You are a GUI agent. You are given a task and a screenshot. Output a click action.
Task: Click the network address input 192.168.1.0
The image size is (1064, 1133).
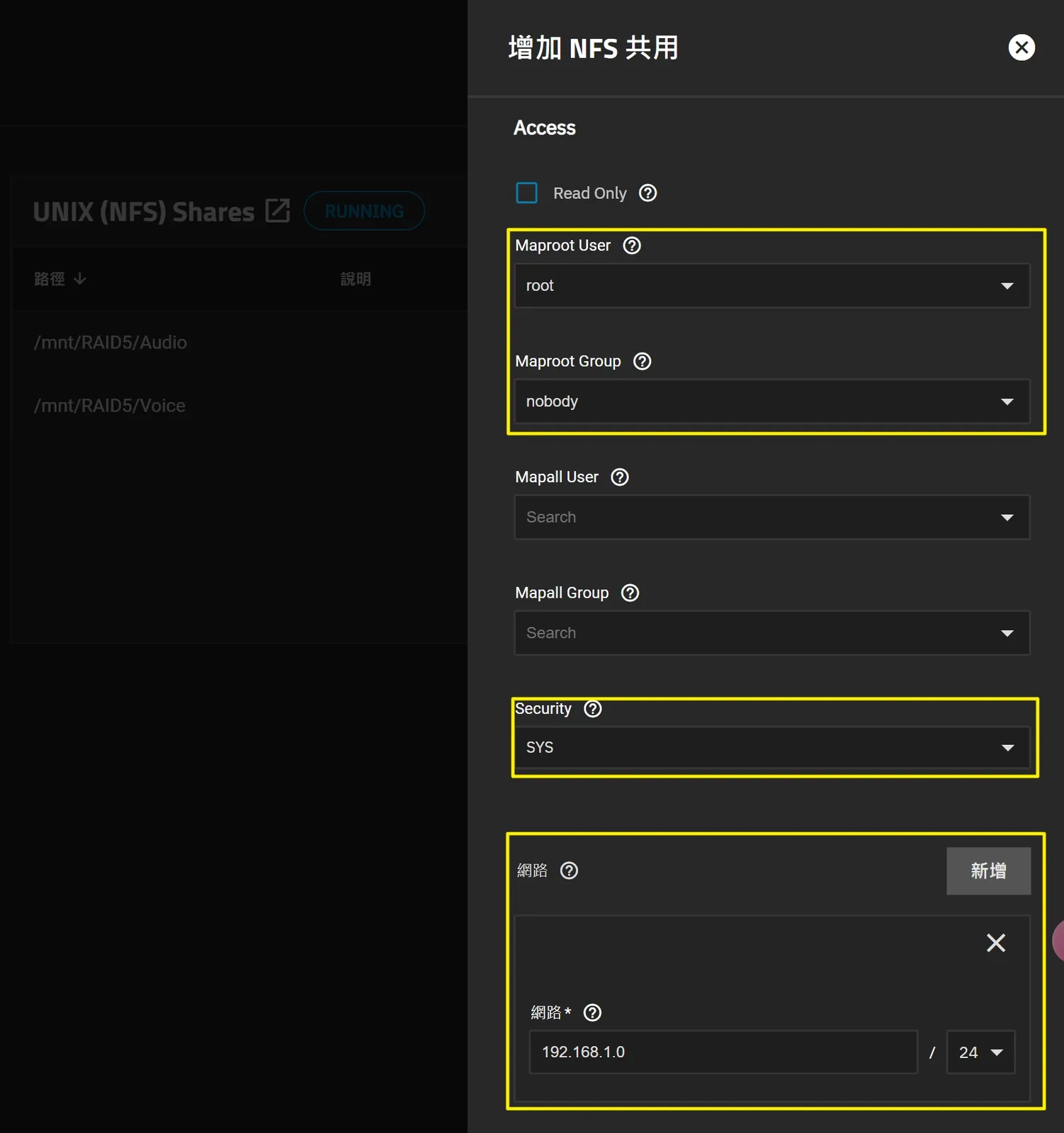point(723,1052)
